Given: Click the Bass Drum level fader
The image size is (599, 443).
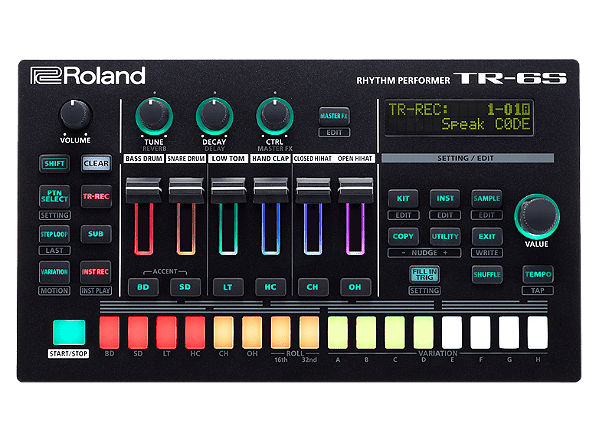Looking at the screenshot, I should tap(144, 190).
